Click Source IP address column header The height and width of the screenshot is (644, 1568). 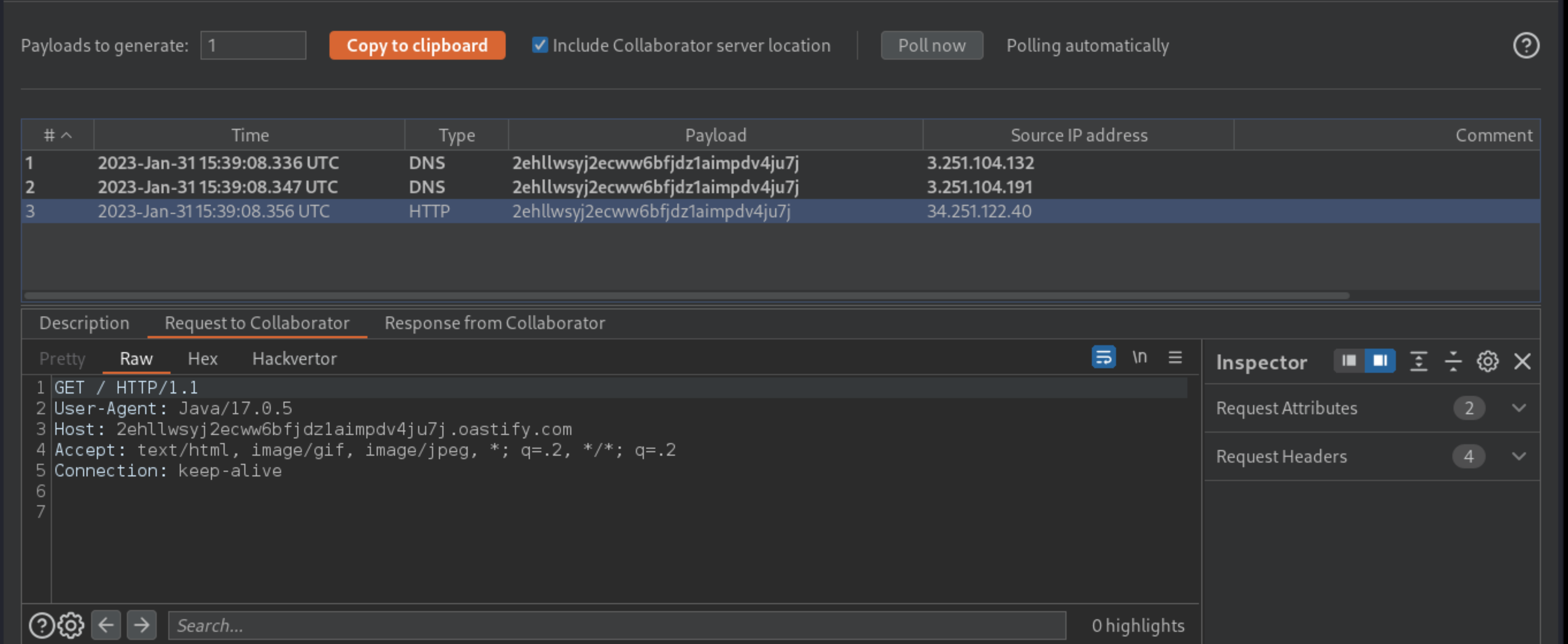pos(1079,135)
